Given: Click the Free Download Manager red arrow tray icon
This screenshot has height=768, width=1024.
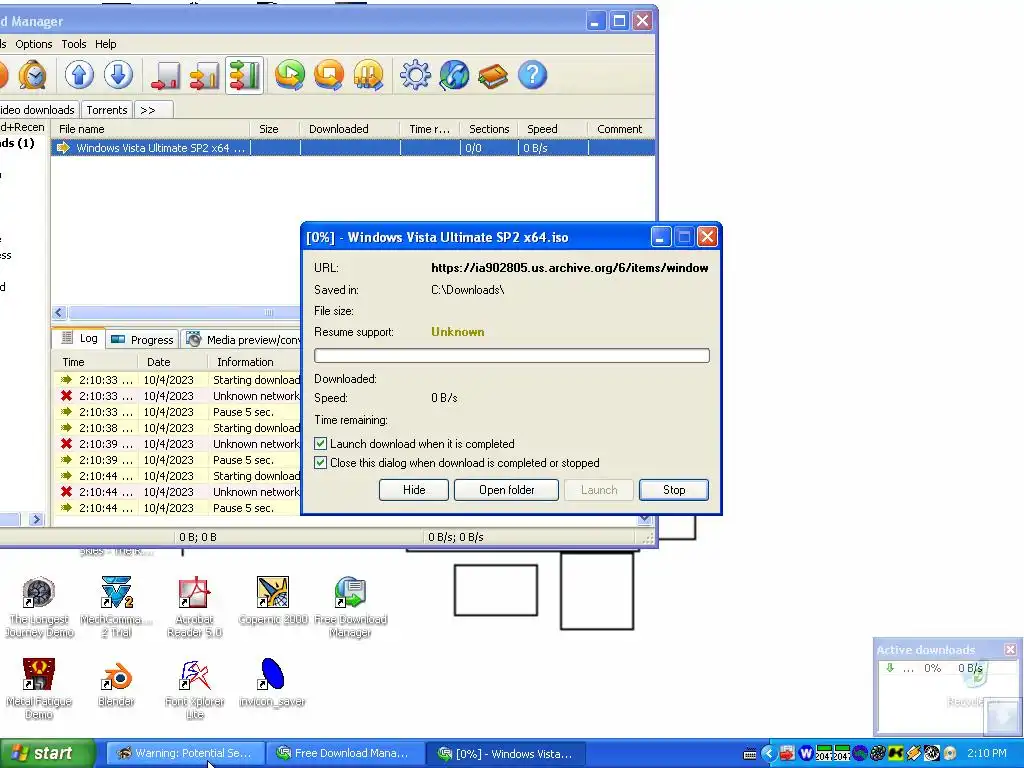Looking at the screenshot, I should click(787, 754).
